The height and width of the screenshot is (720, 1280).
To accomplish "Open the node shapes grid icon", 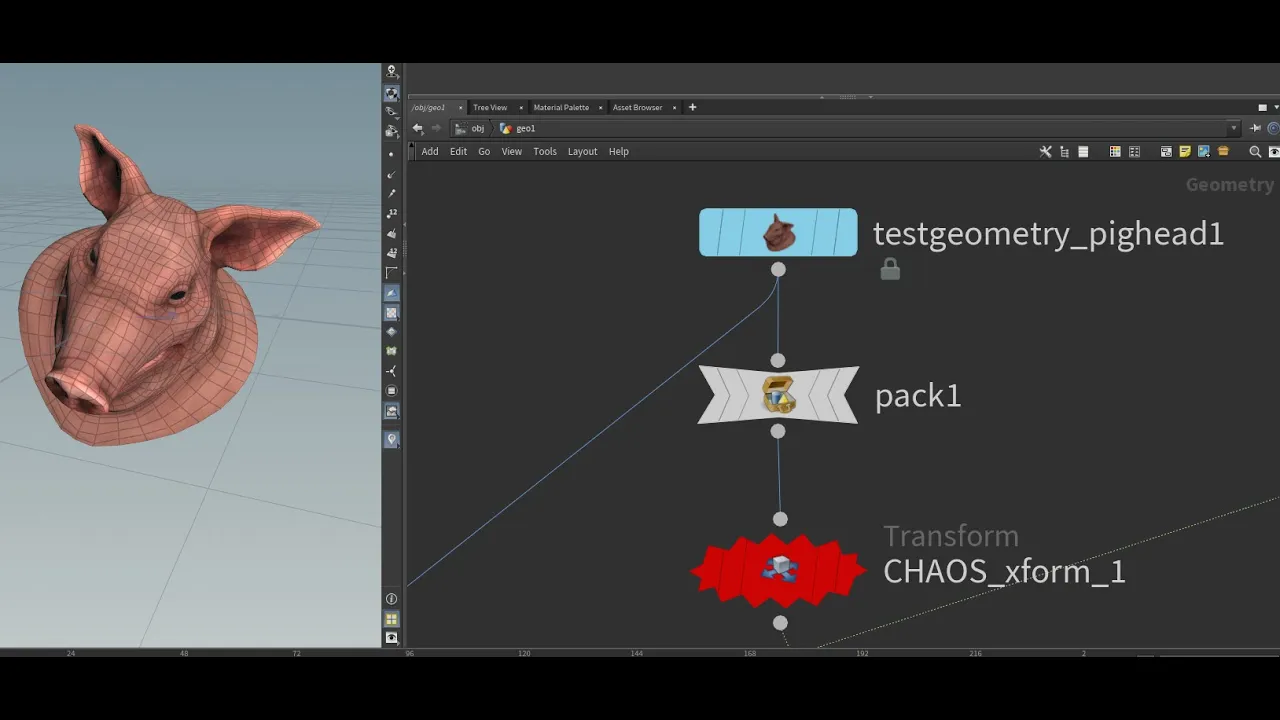I will [x=1134, y=152].
